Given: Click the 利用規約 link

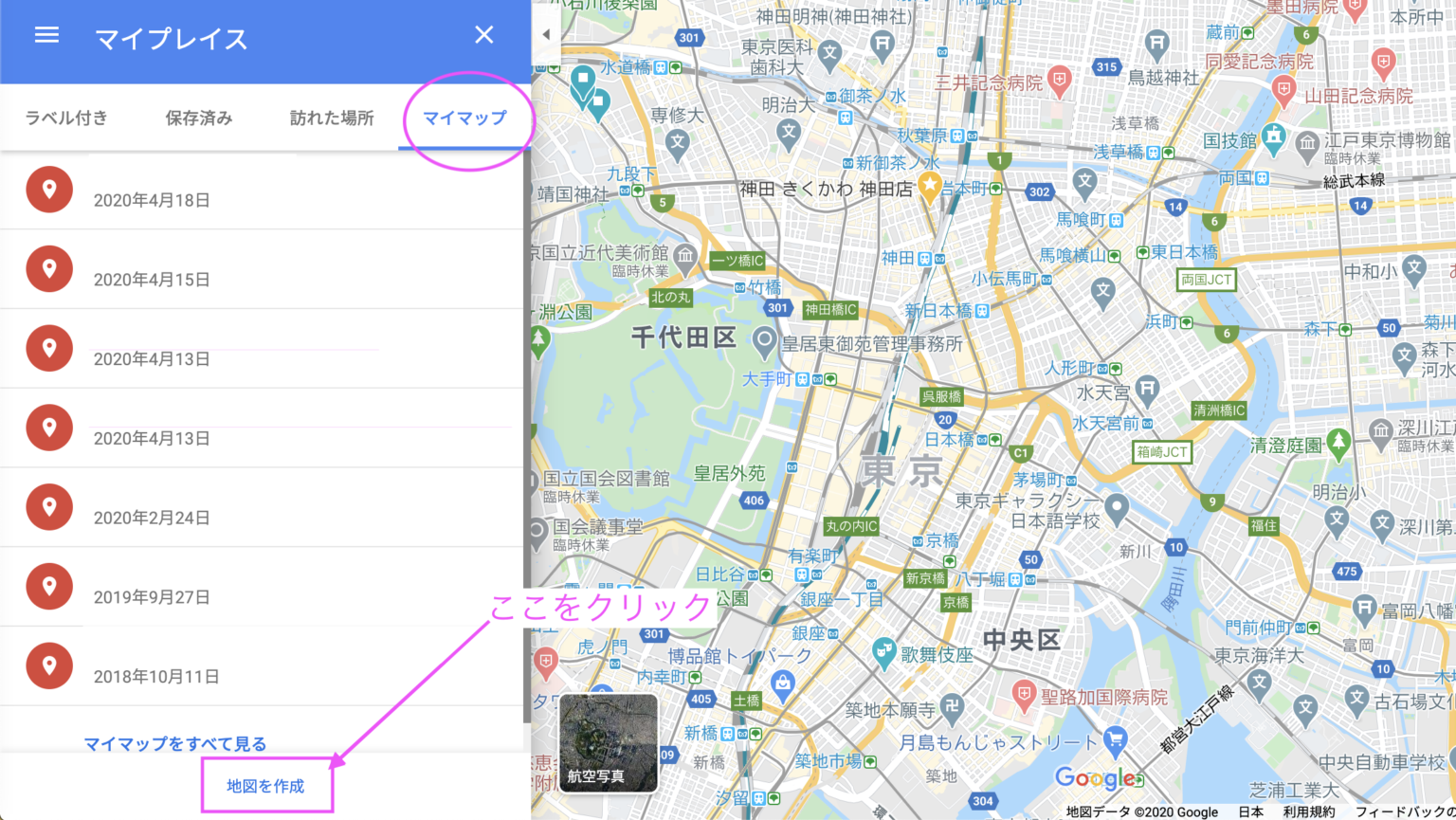Looking at the screenshot, I should pyautogui.click(x=1309, y=812).
